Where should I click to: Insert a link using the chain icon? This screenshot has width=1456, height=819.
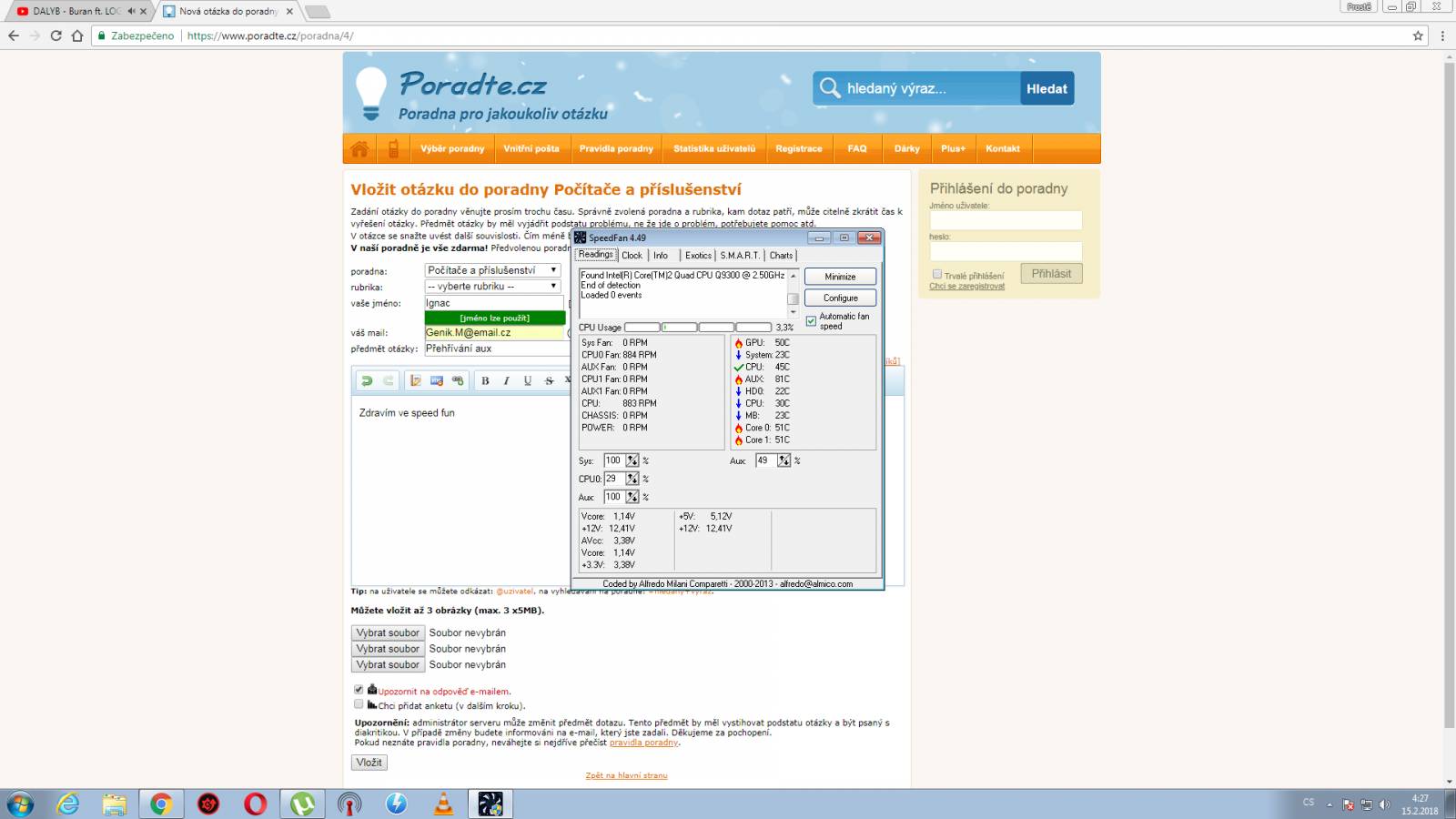click(458, 380)
